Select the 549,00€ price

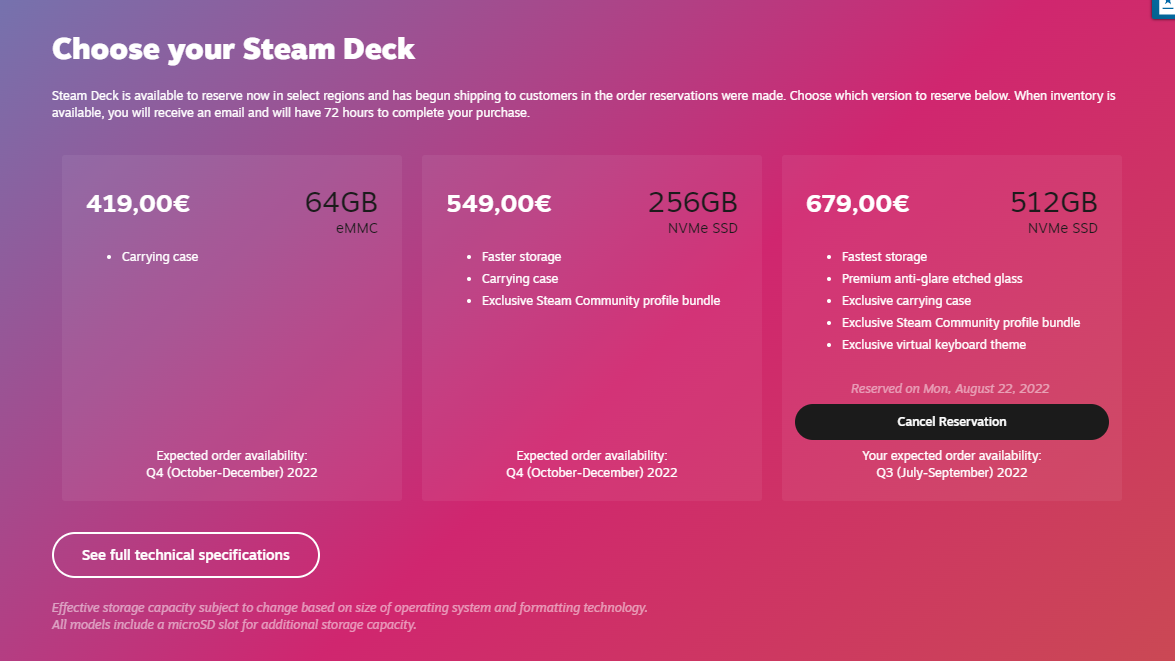point(498,204)
